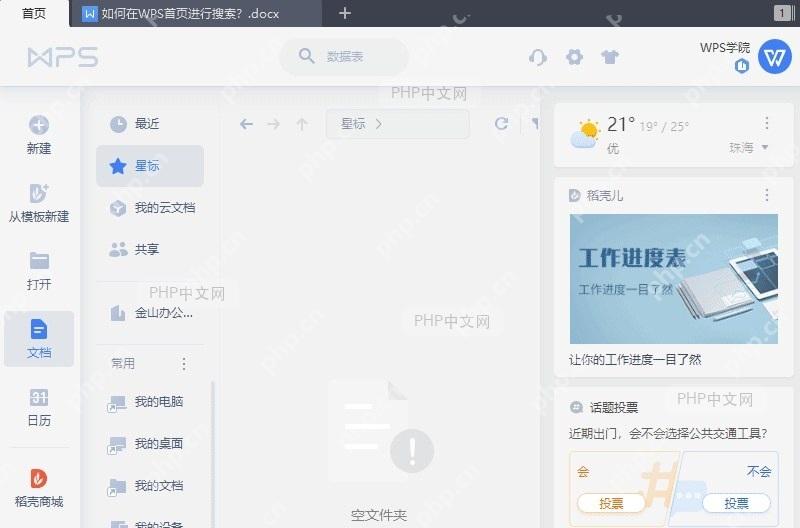
Task: Click the tab count indicator
Action: point(782,13)
